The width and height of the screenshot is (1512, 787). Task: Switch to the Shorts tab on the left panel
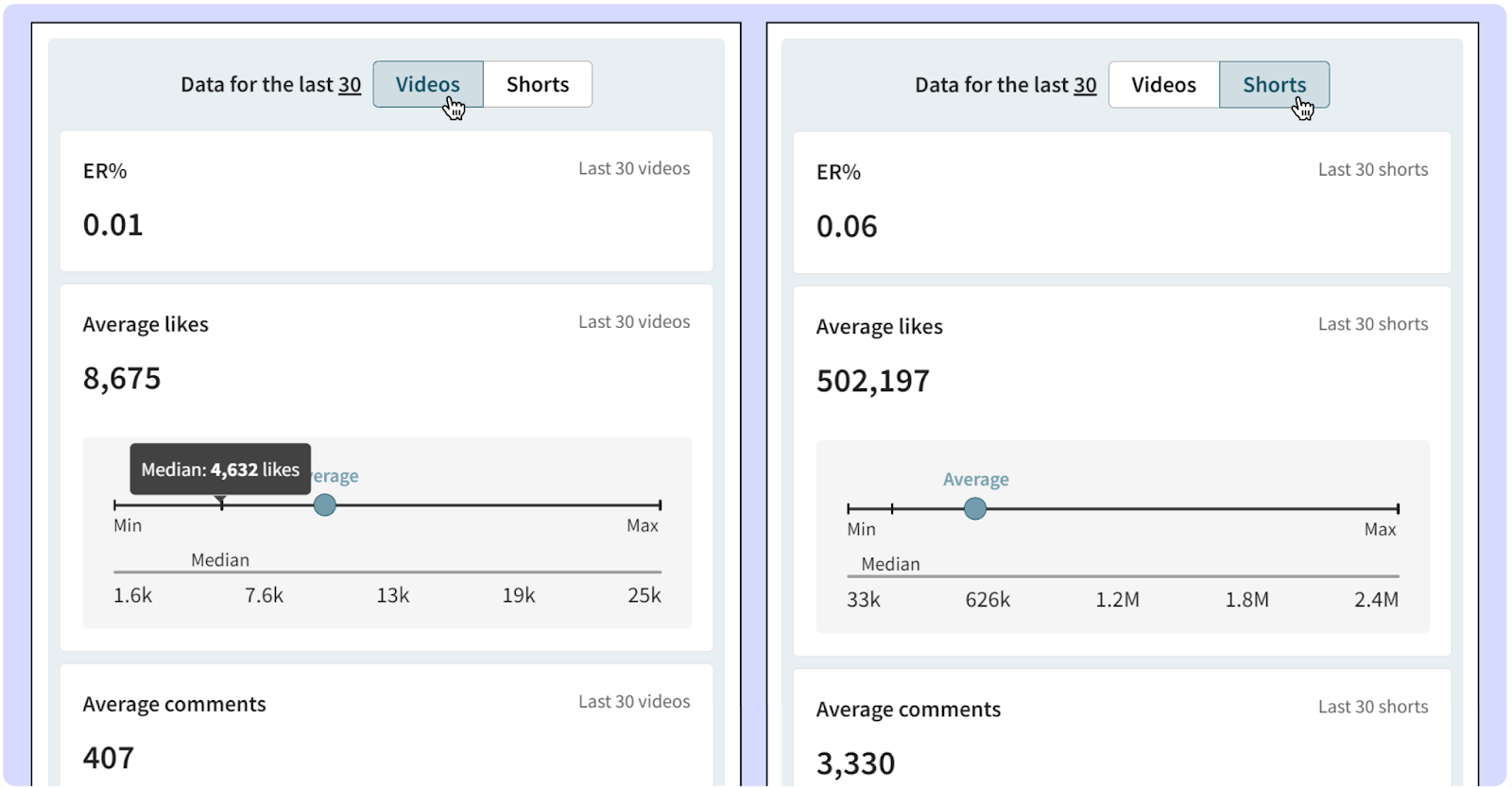[x=538, y=84]
